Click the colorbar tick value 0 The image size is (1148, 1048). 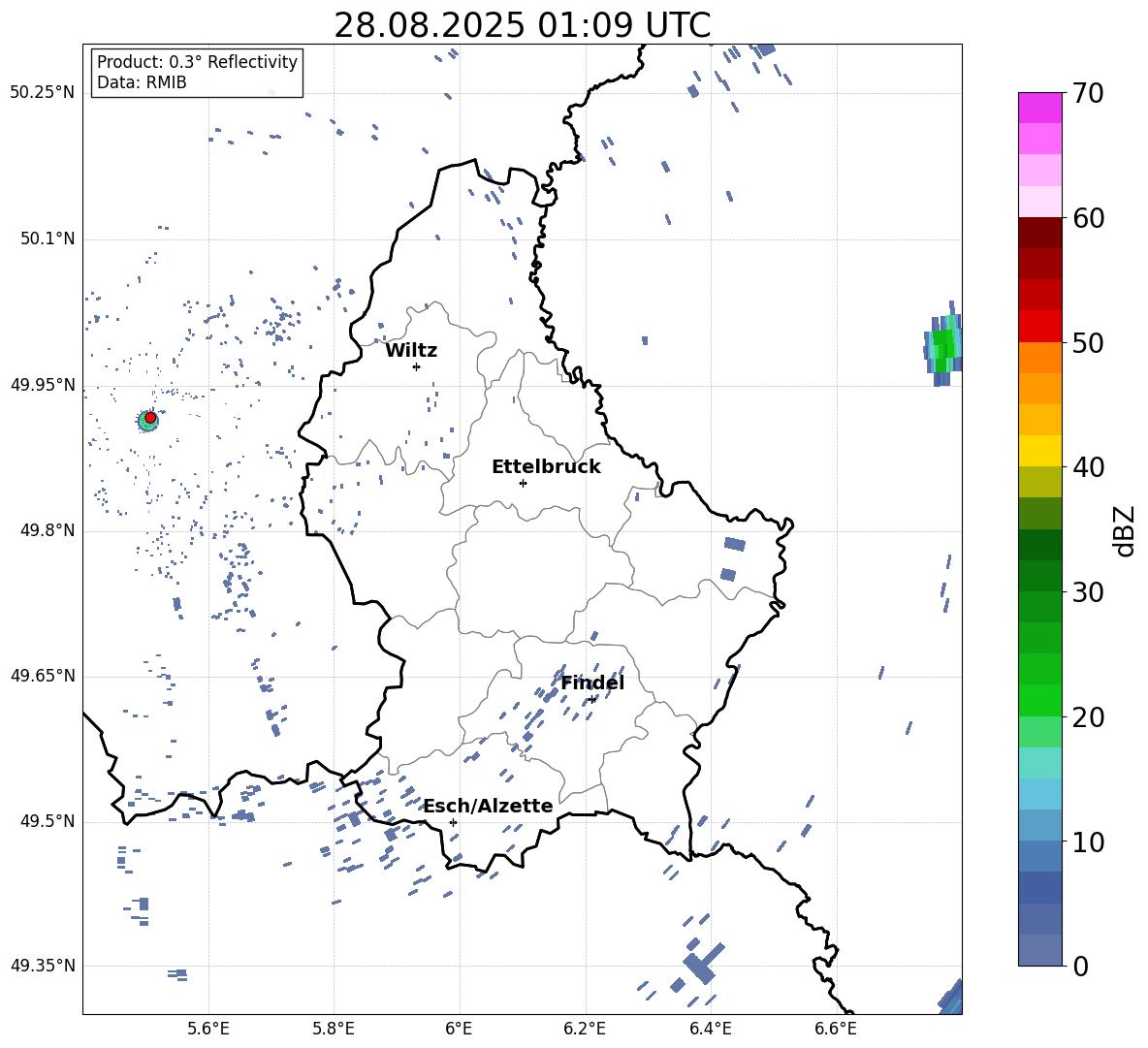click(1080, 966)
